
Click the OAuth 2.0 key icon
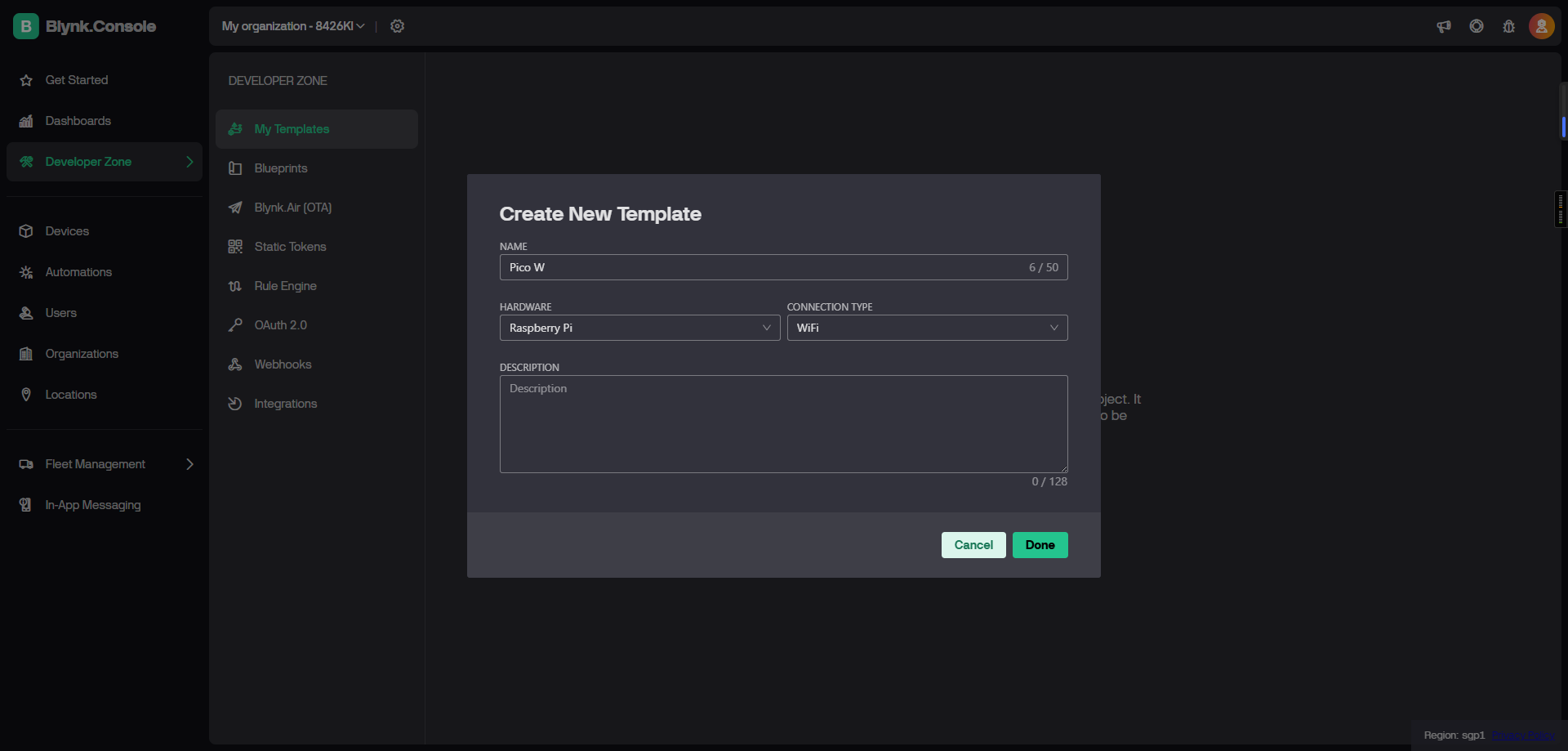[235, 325]
